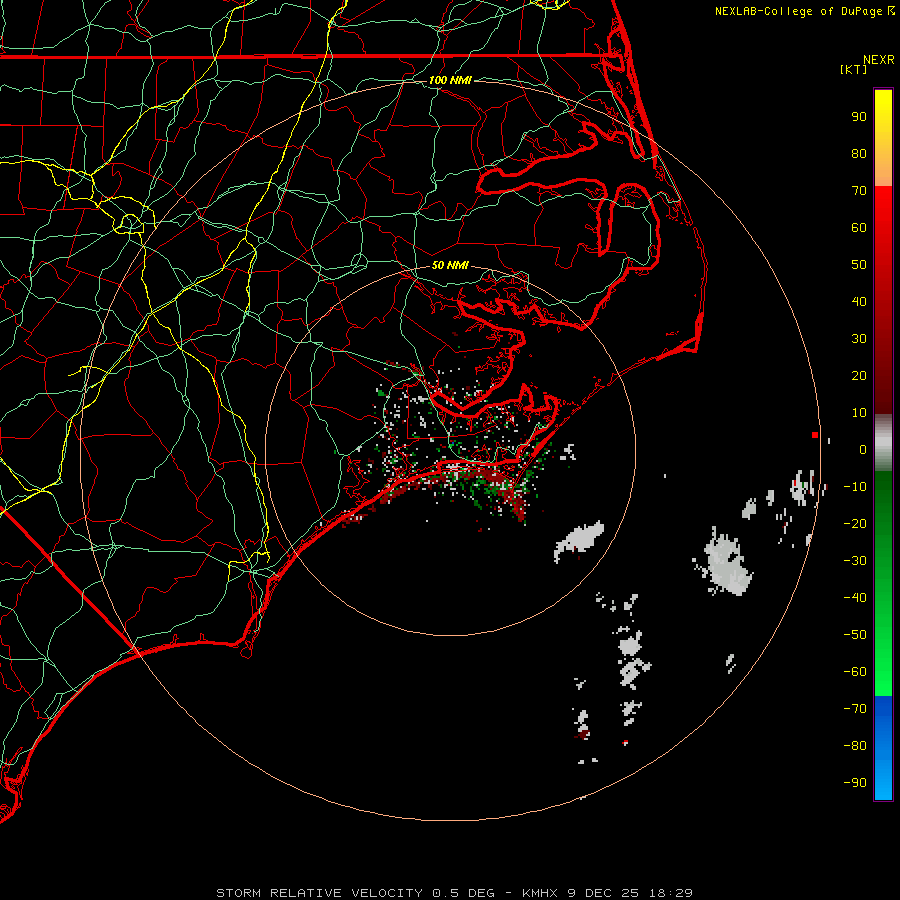
Task: Click the -20 value on velocity scale
Action: pyautogui.click(x=855, y=524)
